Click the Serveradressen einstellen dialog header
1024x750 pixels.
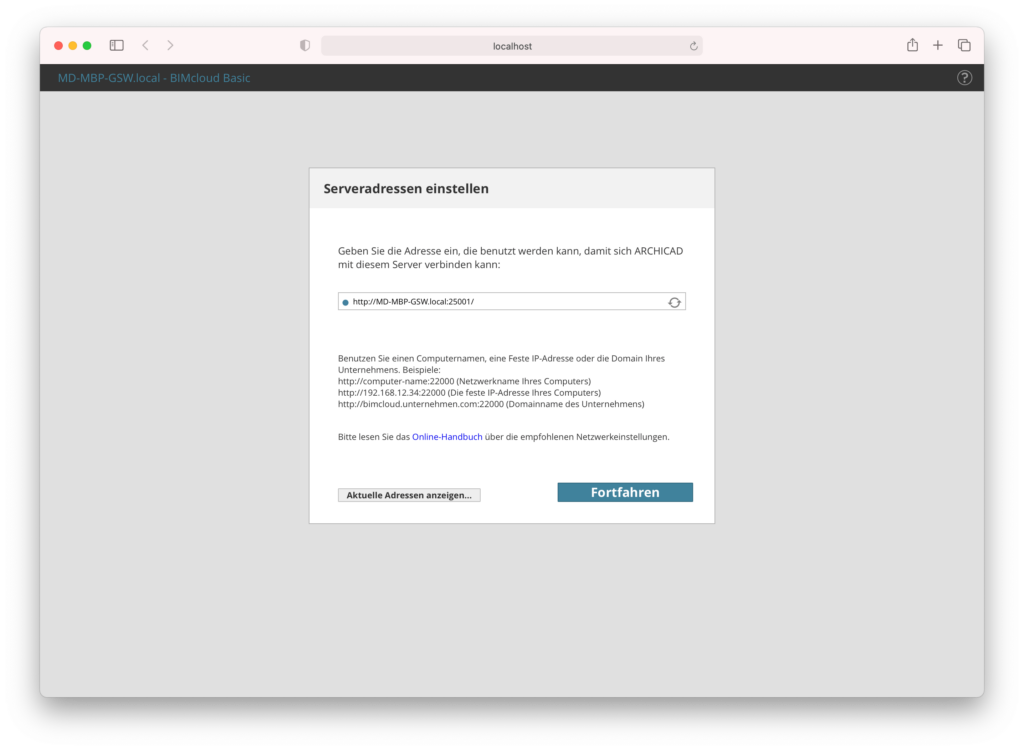pyautogui.click(x=405, y=188)
